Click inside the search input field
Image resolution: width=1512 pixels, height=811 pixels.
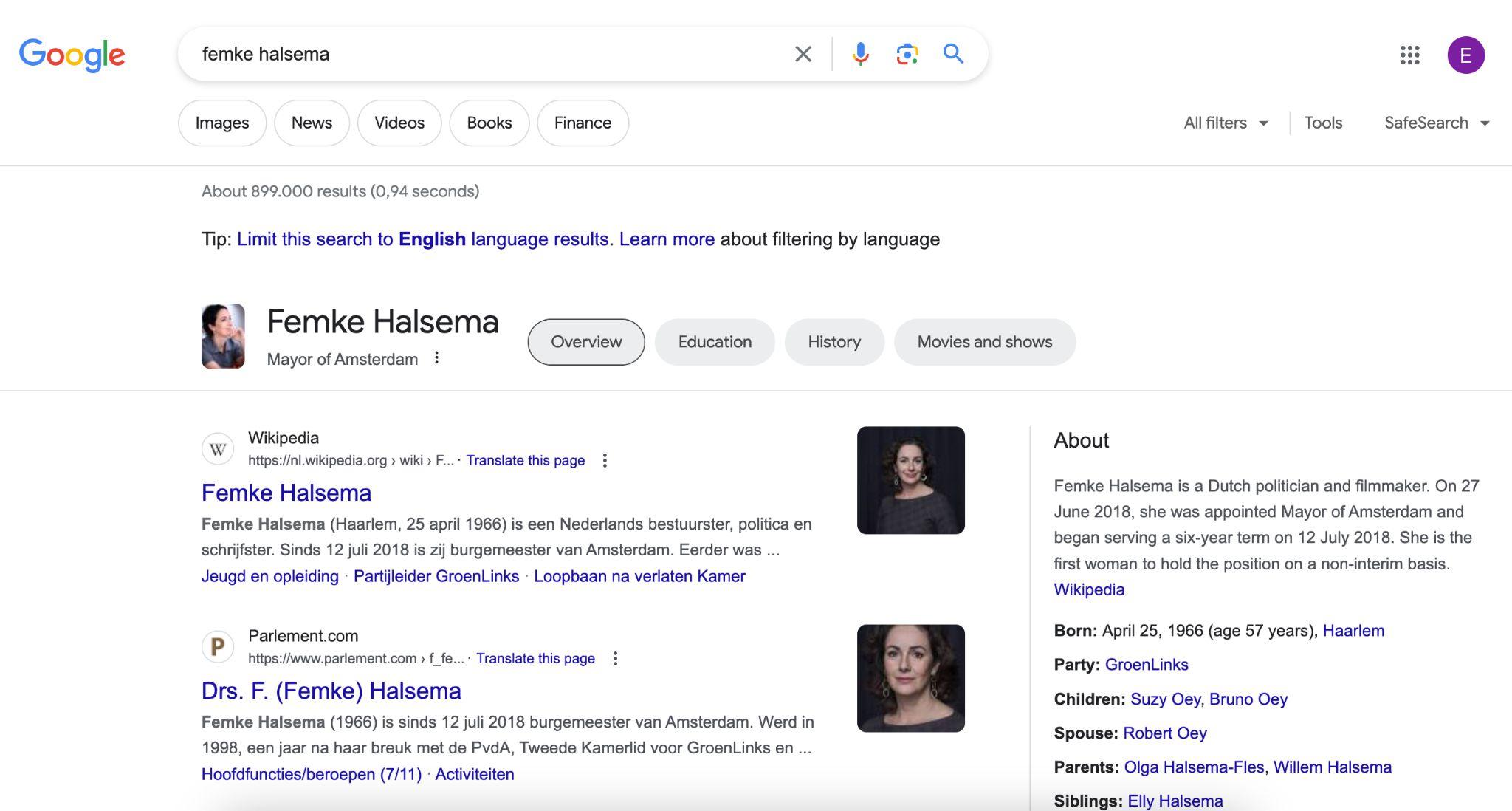click(x=480, y=54)
